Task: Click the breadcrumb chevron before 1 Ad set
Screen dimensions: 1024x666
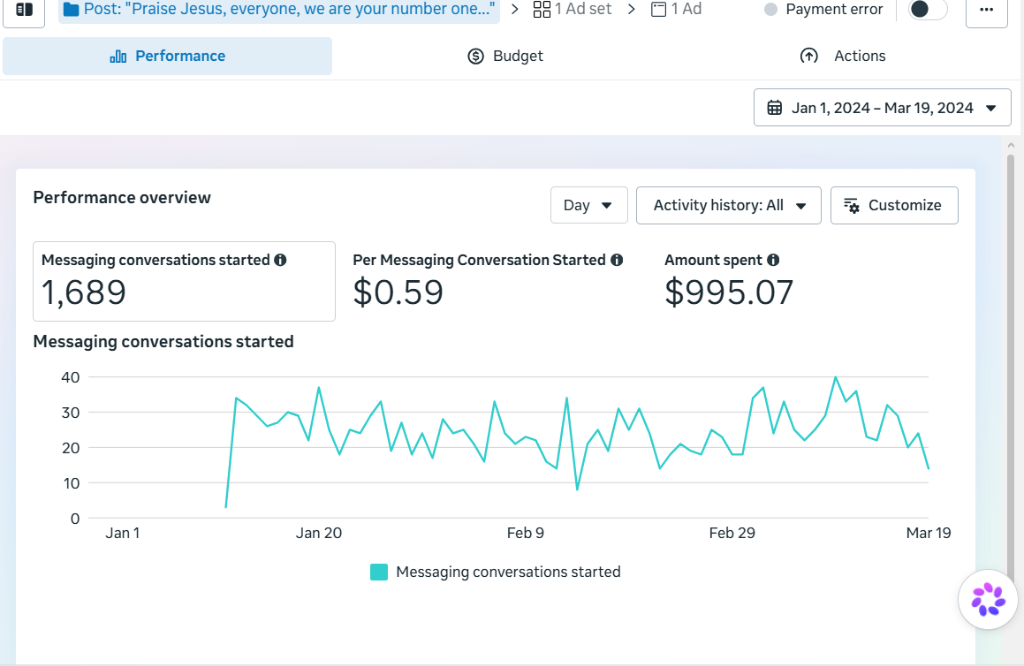Action: coord(515,9)
